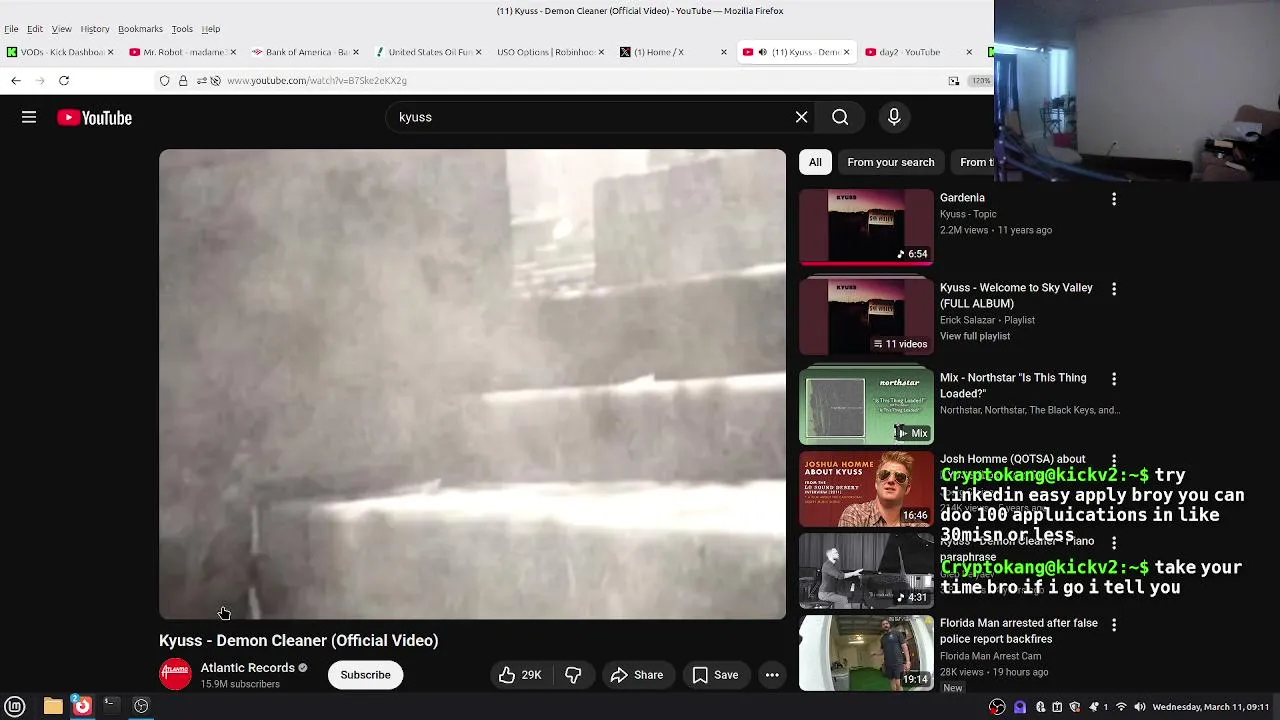The width and height of the screenshot is (1280, 720).
Task: Start voice search with the microphone
Action: [894, 118]
